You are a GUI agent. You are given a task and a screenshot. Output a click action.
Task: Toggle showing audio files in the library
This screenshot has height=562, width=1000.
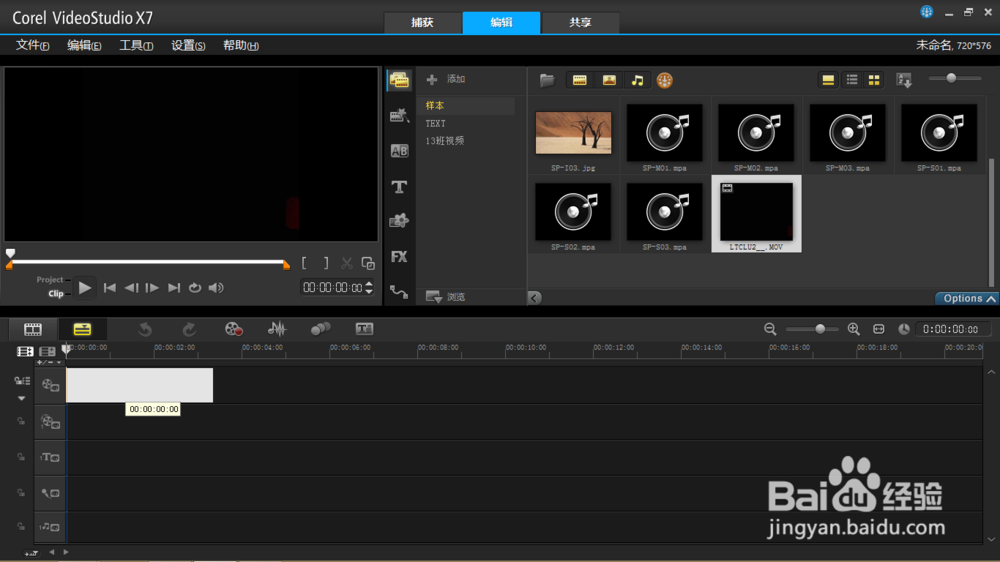[x=637, y=80]
